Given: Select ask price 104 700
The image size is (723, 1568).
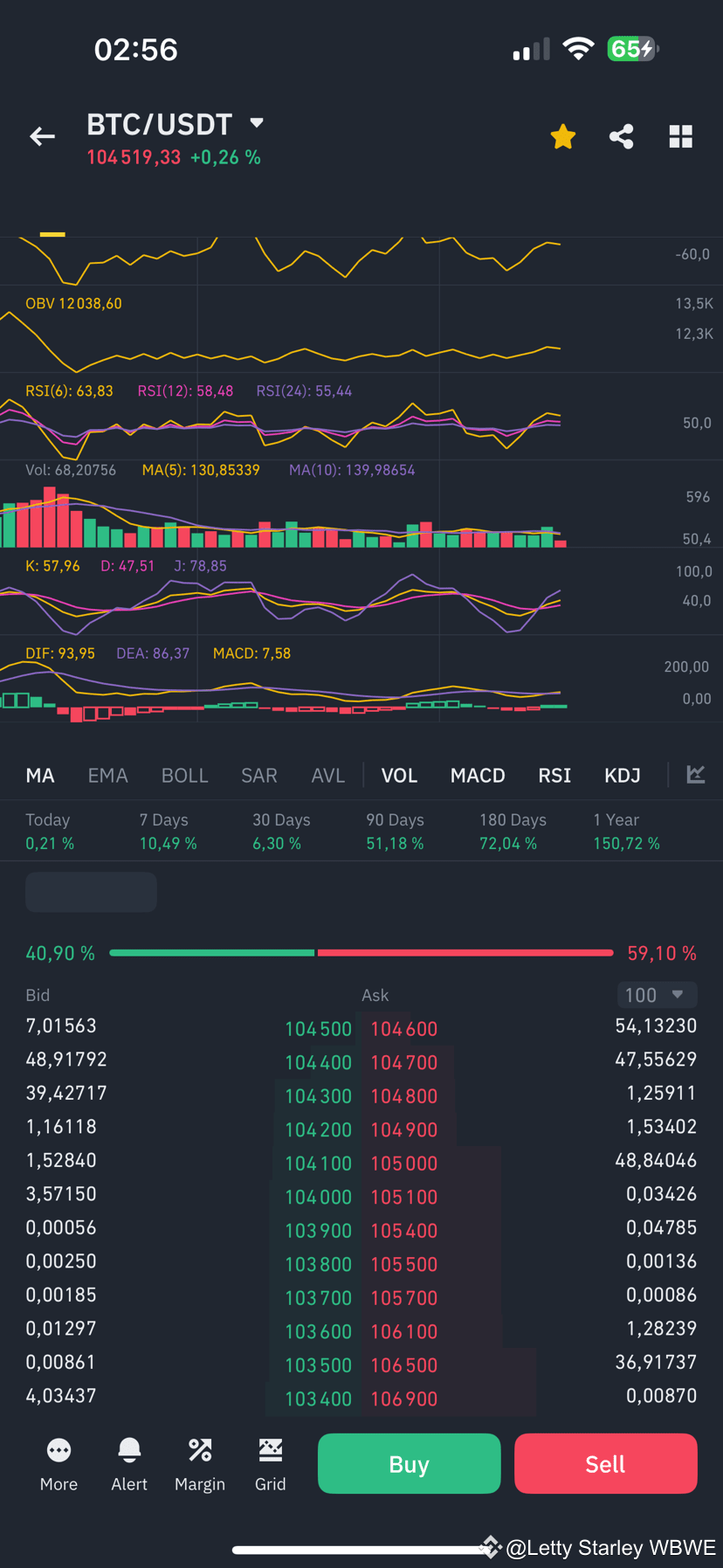Looking at the screenshot, I should click(404, 1062).
